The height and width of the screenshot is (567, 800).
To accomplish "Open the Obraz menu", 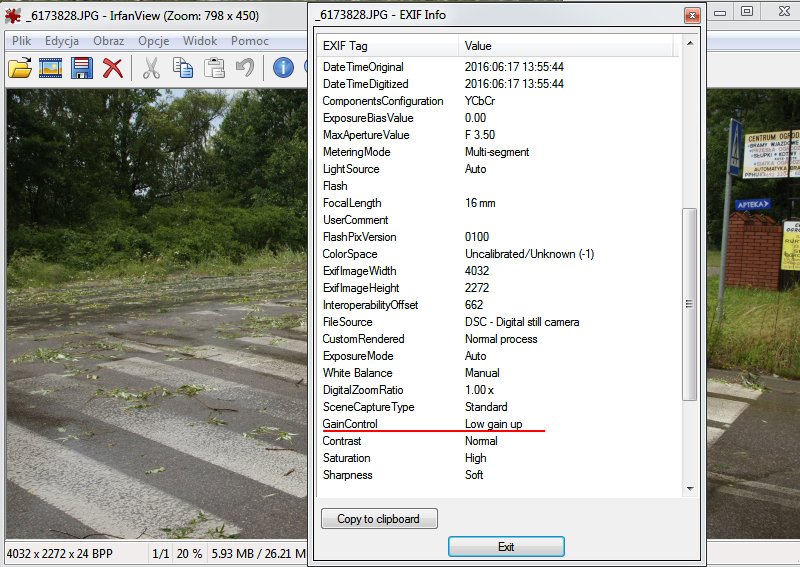I will 108,41.
